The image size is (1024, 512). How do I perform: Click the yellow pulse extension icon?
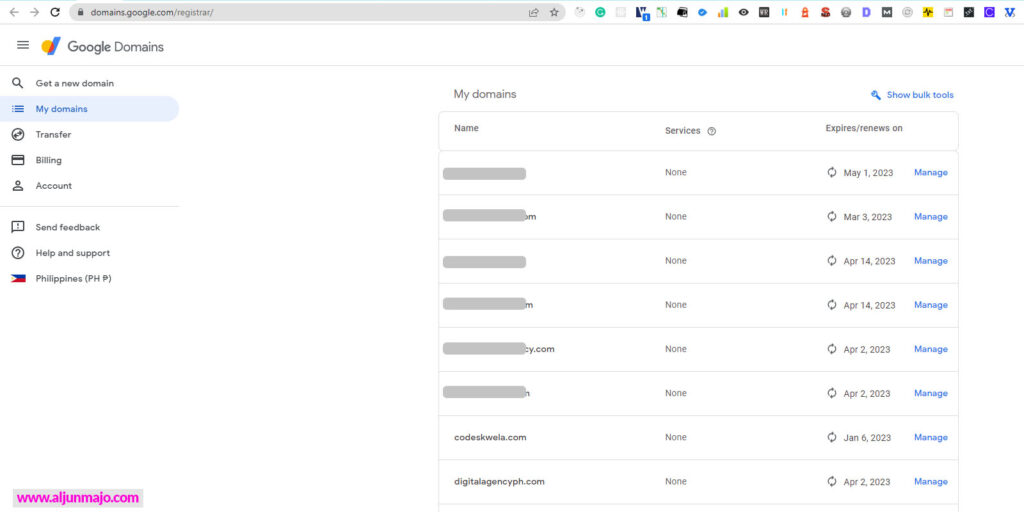[928, 12]
